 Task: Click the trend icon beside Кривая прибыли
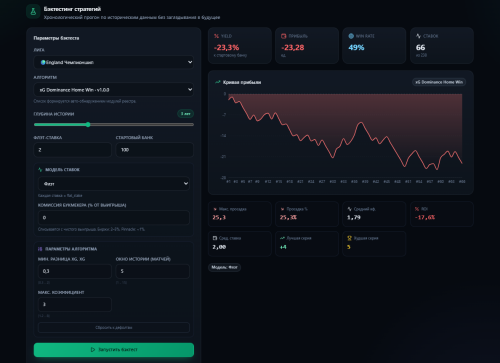tap(218, 82)
